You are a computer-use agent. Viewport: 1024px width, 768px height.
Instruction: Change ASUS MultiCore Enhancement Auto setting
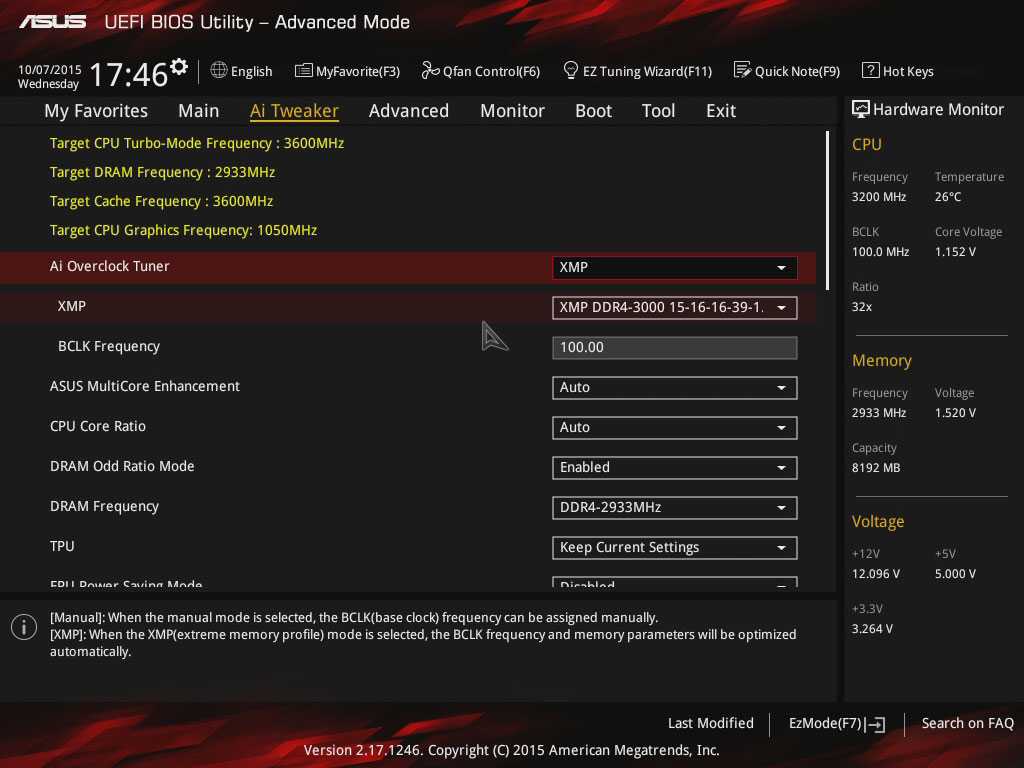pyautogui.click(x=674, y=387)
